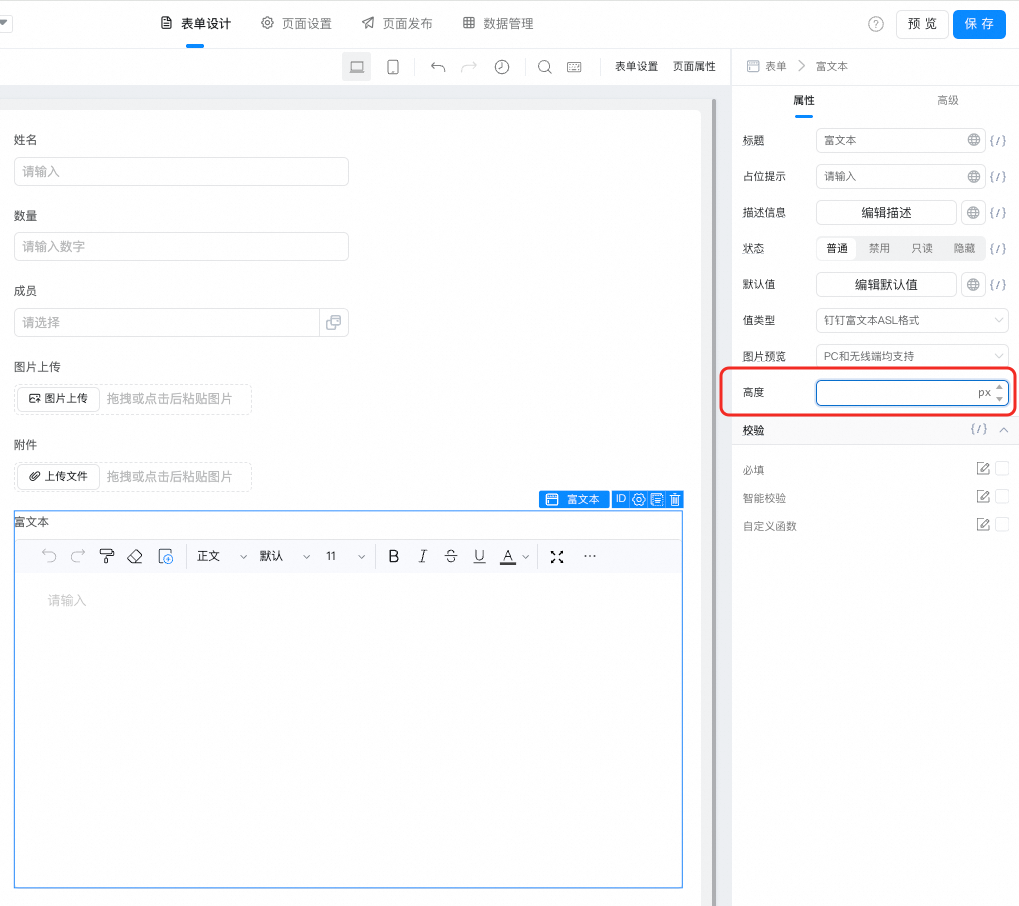Open font color picker arrow
This screenshot has width=1019, height=906.
526,557
